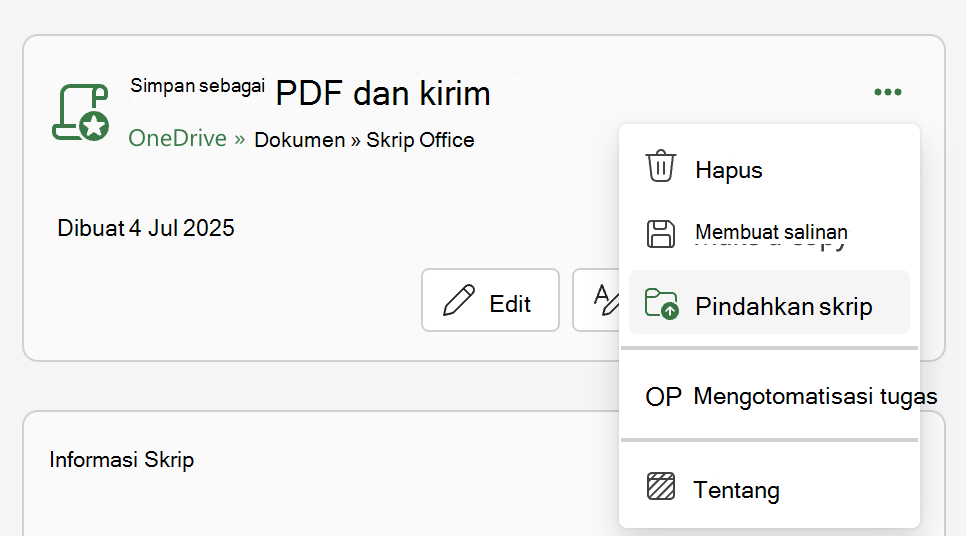Click the script title PDF dan kirim
The image size is (966, 536).
coord(383,94)
